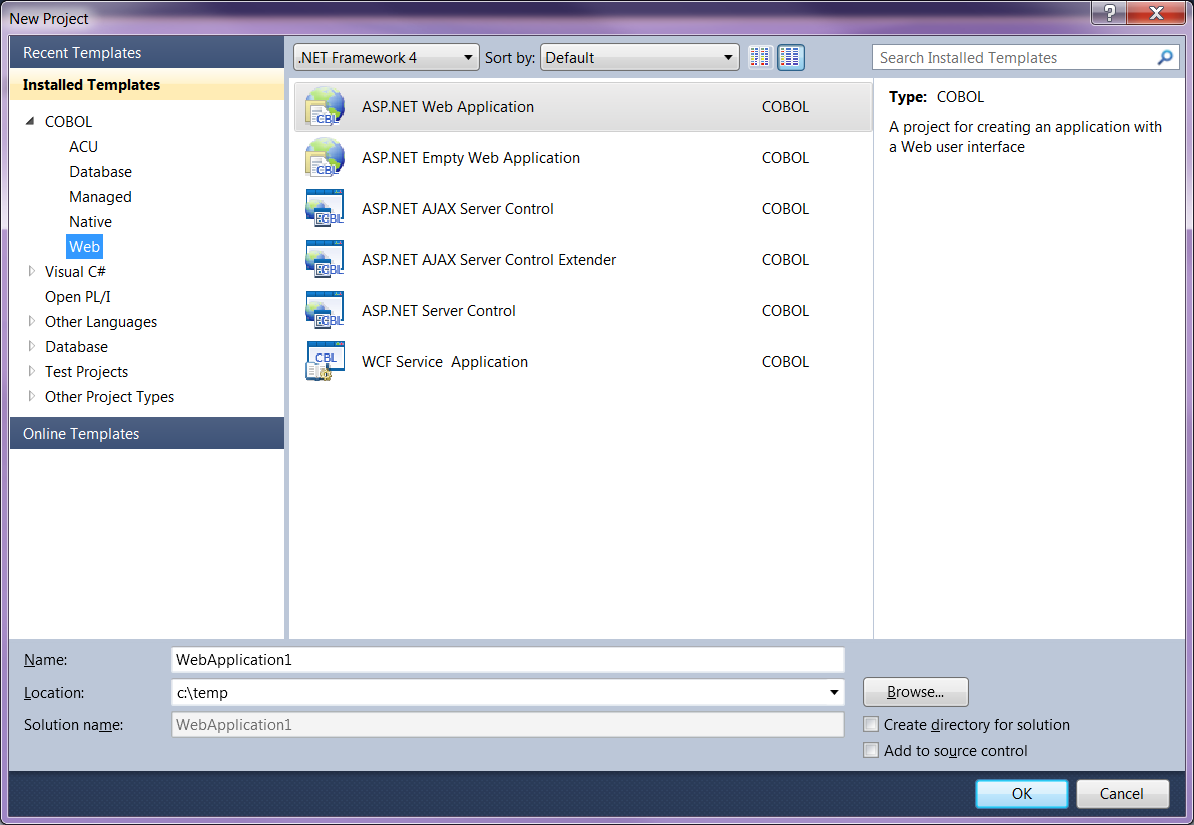Image resolution: width=1194 pixels, height=825 pixels.
Task: Click the OK button
Action: coord(1022,794)
